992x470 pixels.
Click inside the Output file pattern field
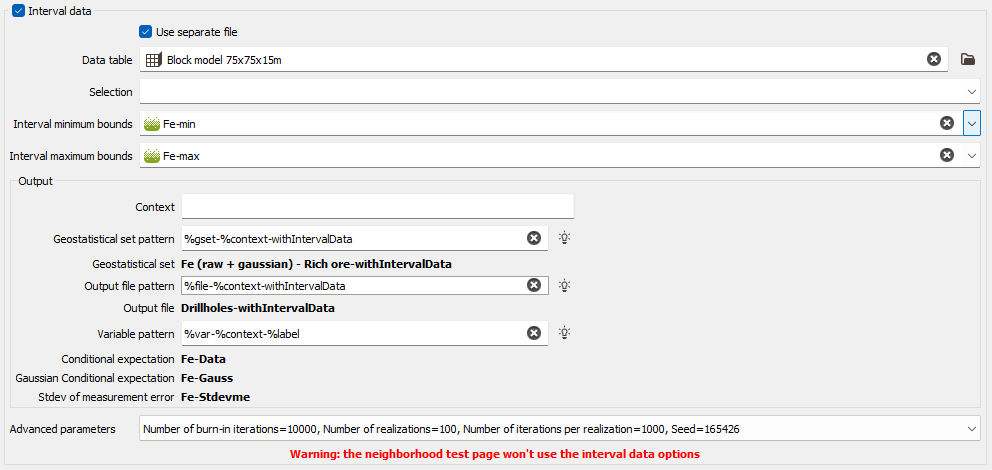click(353, 286)
